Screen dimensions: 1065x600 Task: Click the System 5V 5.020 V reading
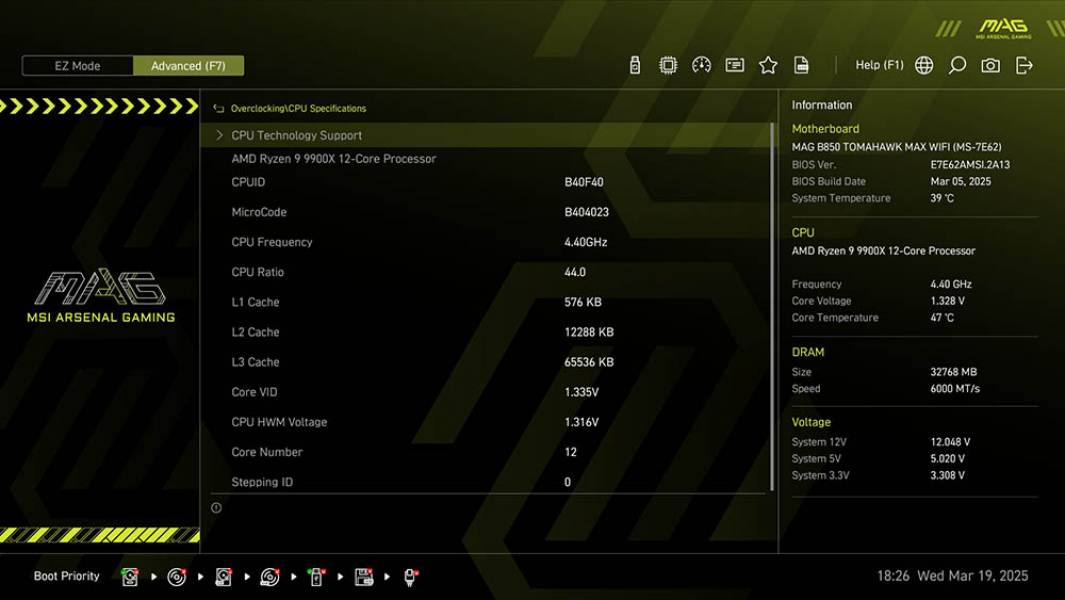(947, 459)
